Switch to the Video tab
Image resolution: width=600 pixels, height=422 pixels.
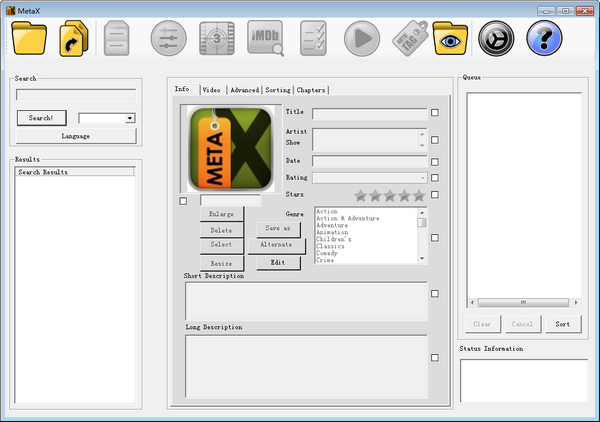pyautogui.click(x=212, y=90)
